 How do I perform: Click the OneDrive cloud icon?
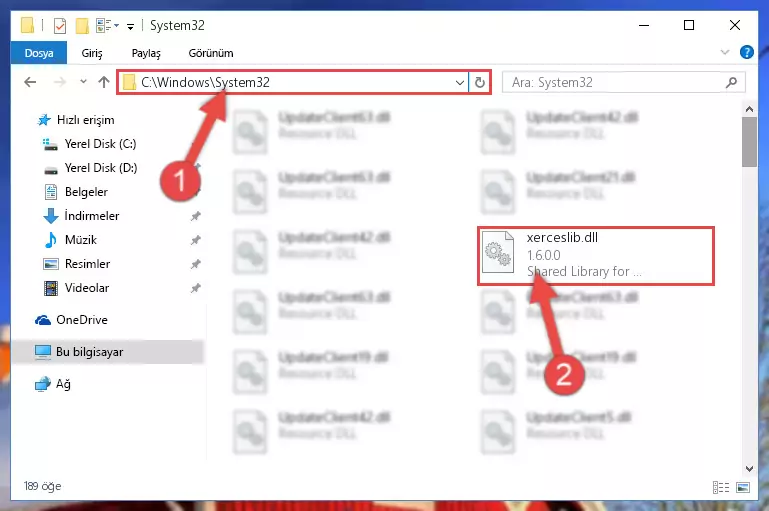tap(43, 320)
